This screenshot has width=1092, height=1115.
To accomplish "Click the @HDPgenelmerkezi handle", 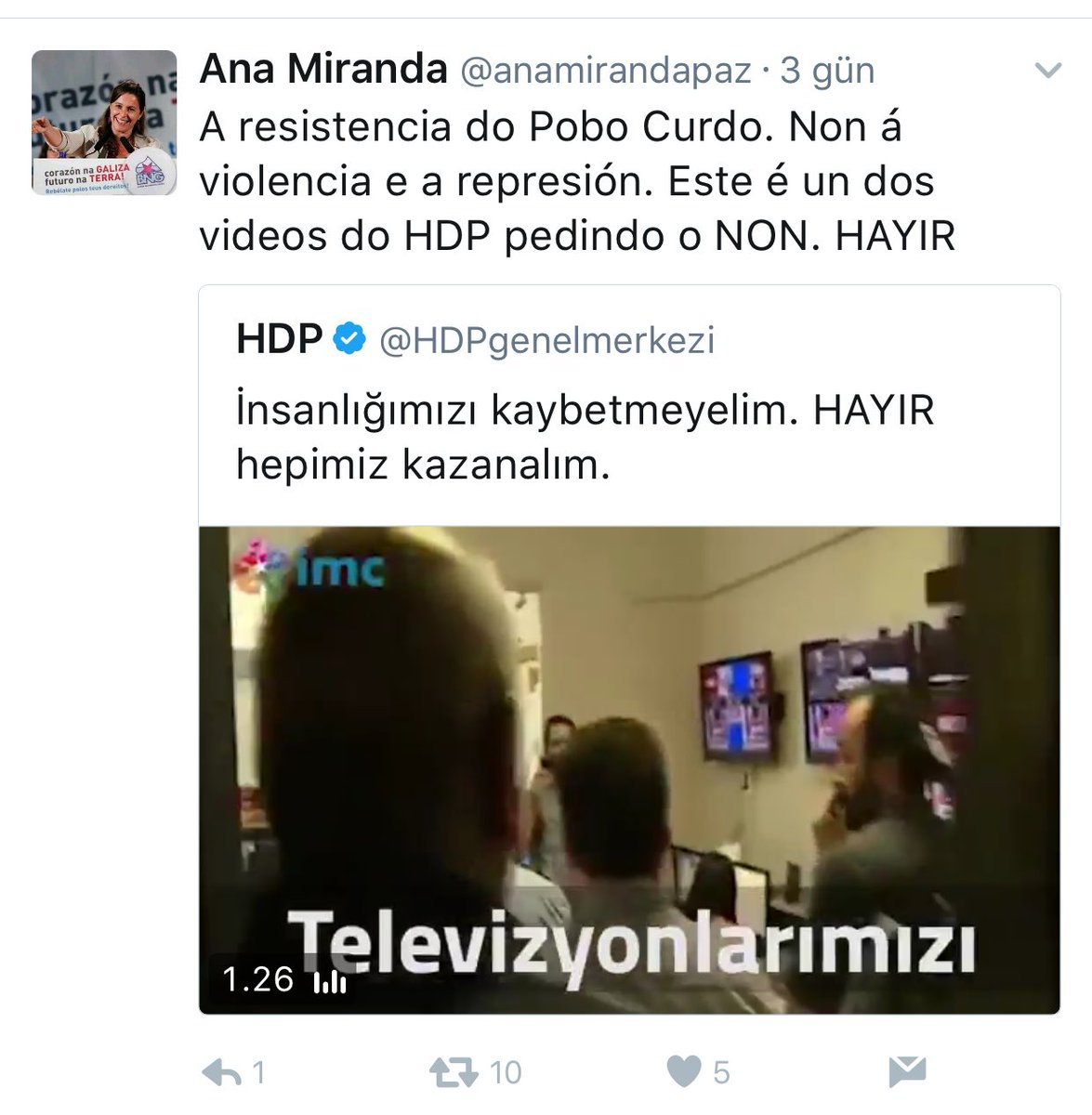I will pyautogui.click(x=547, y=340).
